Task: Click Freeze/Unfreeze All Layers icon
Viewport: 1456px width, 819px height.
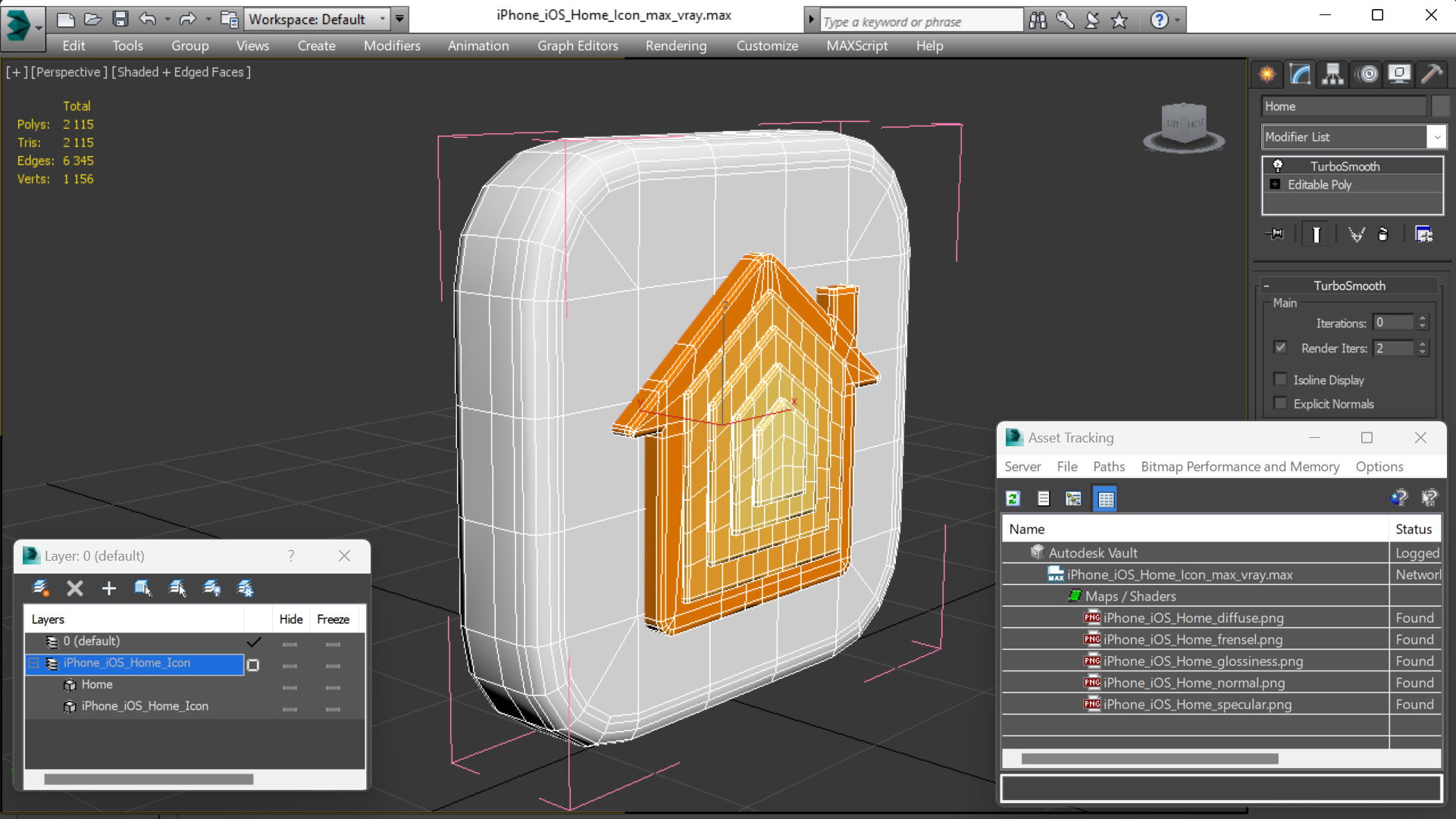Action: tap(246, 588)
